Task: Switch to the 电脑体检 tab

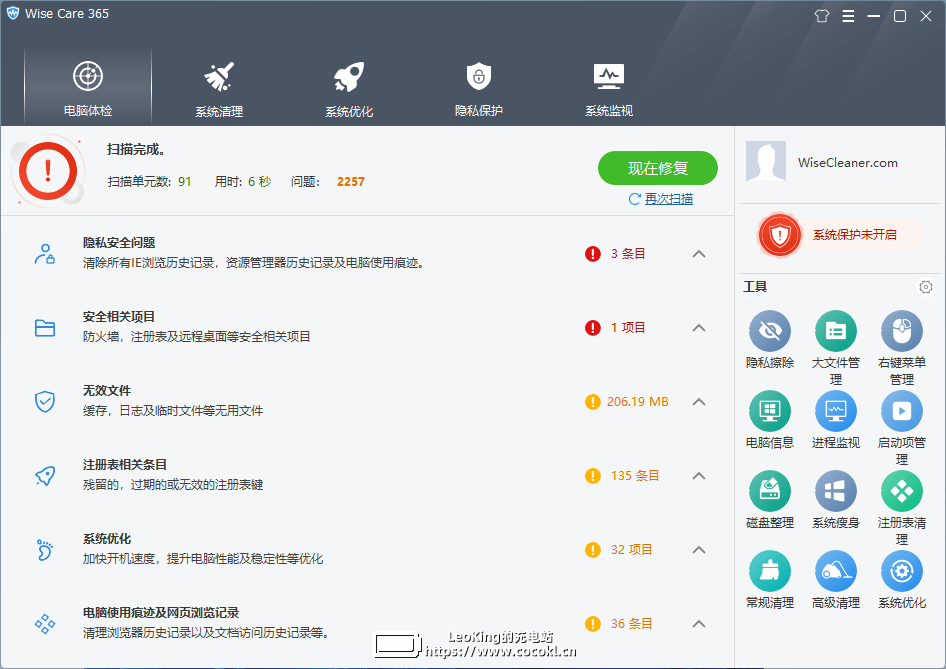Action: tap(88, 87)
